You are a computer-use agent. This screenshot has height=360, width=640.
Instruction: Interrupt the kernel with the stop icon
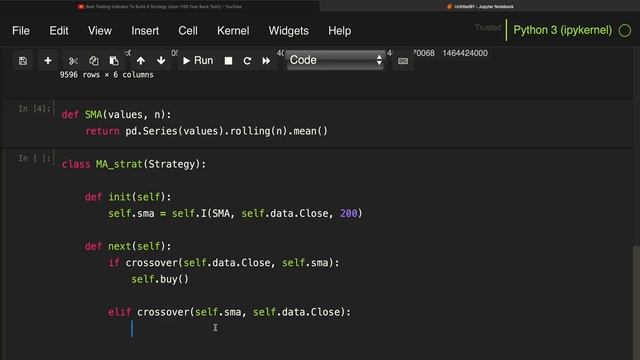tap(228, 61)
